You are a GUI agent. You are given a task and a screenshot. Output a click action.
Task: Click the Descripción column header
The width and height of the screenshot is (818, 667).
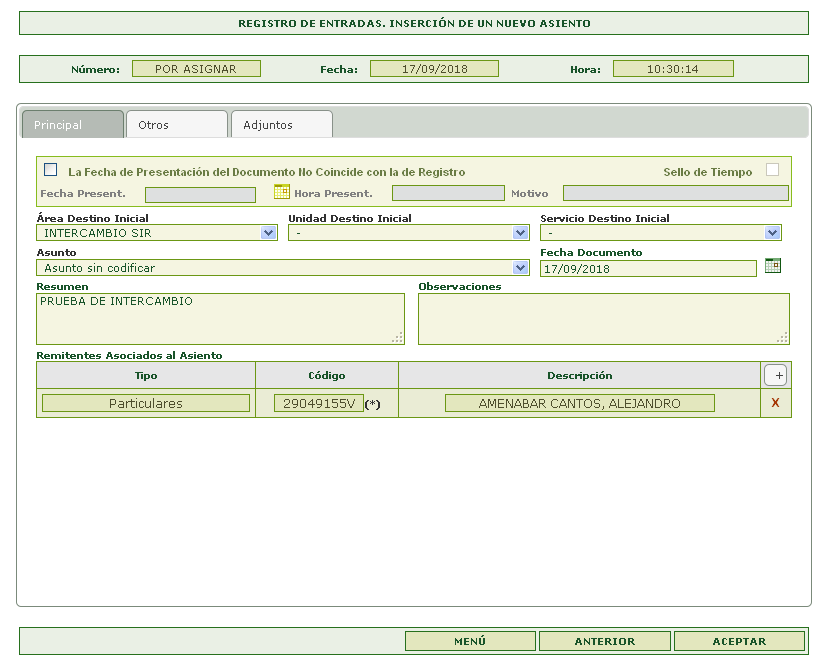point(580,375)
